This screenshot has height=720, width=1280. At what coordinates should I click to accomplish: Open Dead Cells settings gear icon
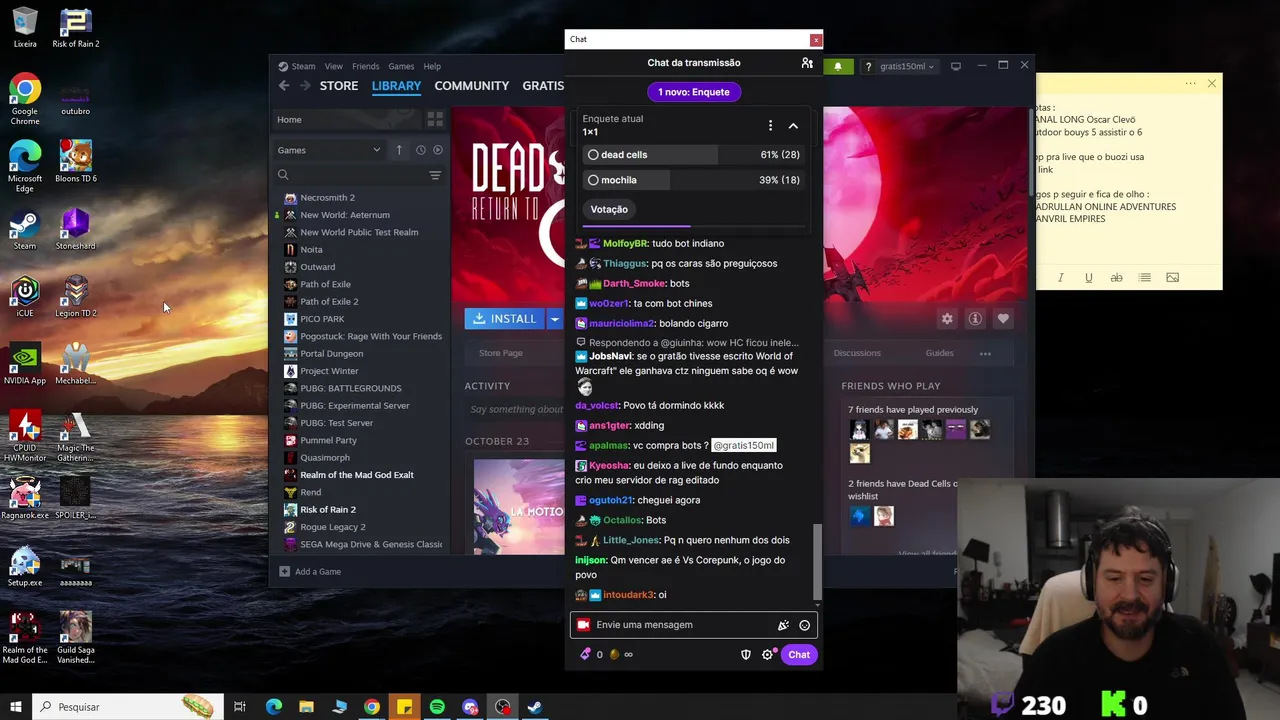[947, 319]
